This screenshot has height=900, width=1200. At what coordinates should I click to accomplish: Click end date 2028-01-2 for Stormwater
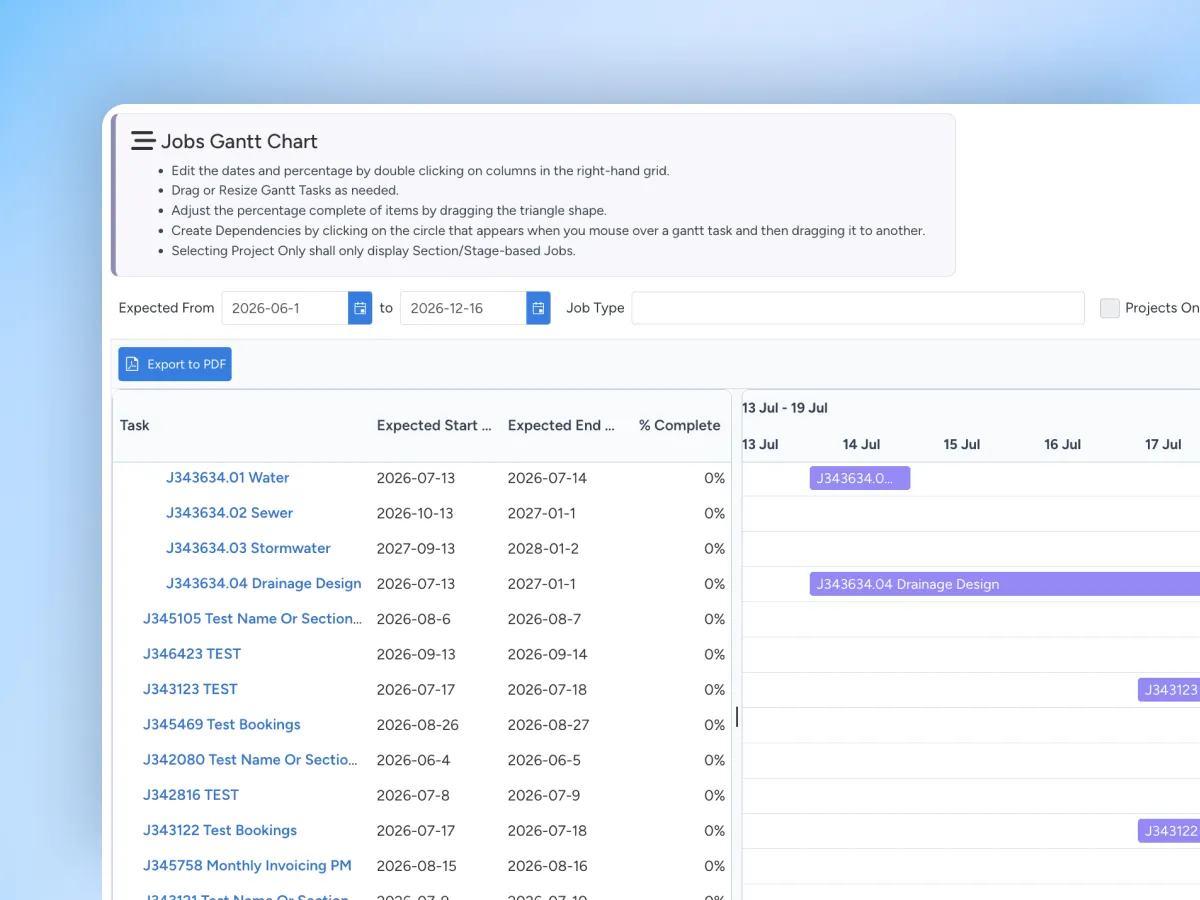543,548
